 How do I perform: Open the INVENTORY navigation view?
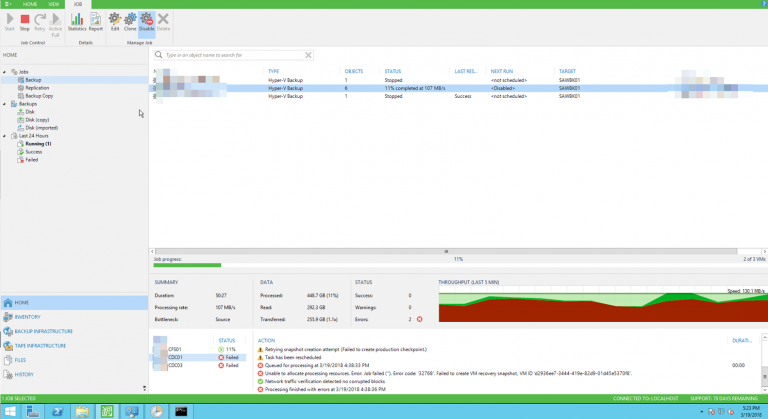[x=74, y=317]
